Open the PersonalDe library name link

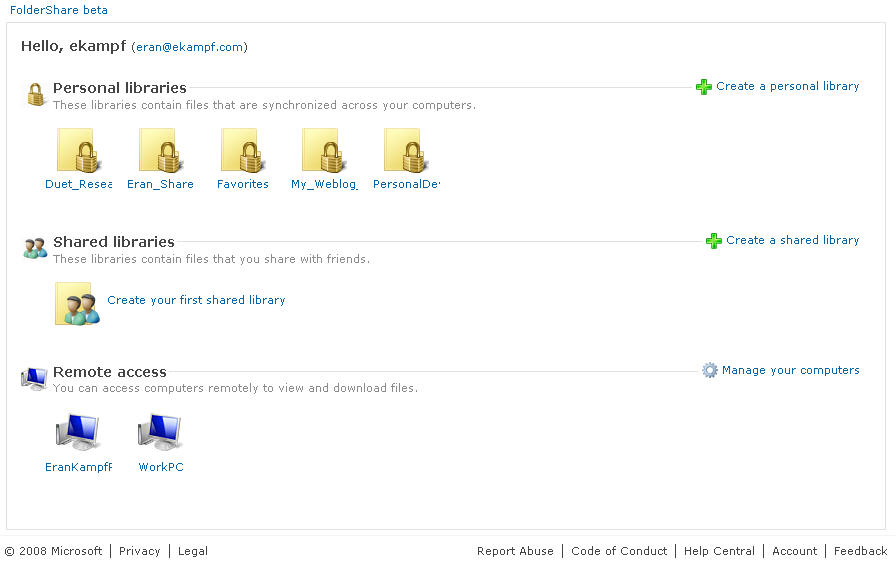[x=406, y=184]
